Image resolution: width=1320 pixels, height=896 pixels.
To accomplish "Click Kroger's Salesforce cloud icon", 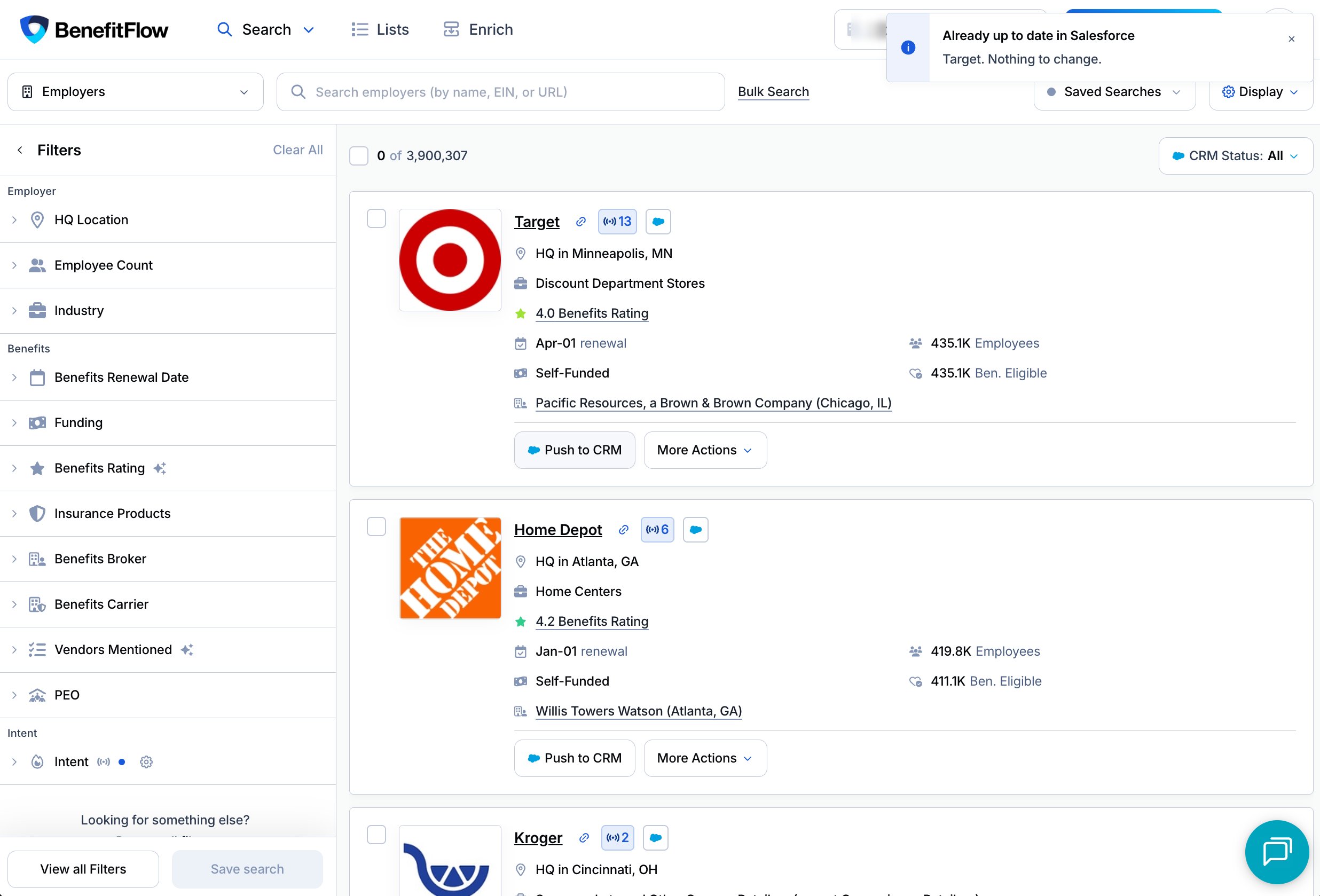I will (x=655, y=837).
